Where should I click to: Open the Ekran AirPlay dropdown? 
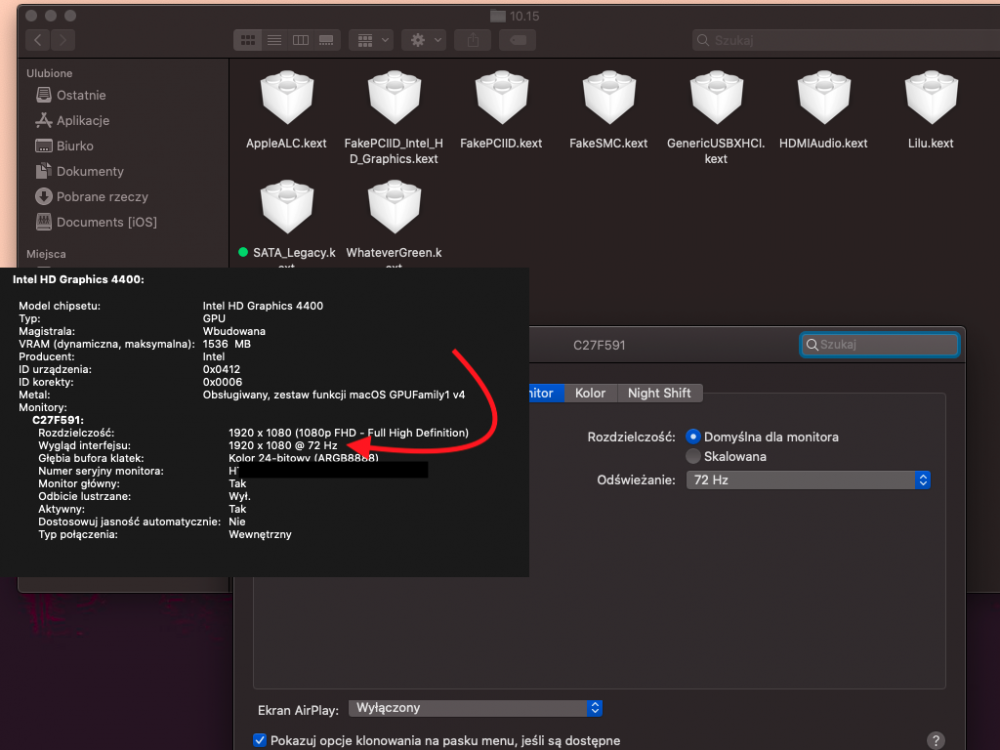point(475,709)
